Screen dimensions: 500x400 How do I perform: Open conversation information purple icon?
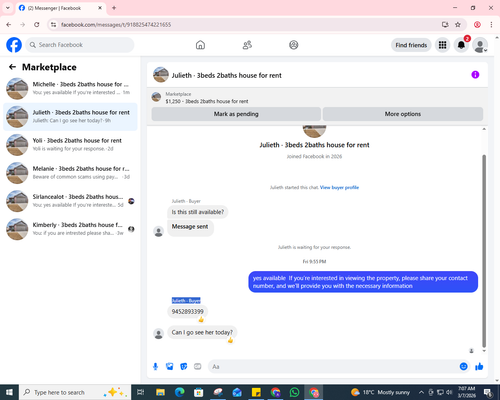pos(475,75)
